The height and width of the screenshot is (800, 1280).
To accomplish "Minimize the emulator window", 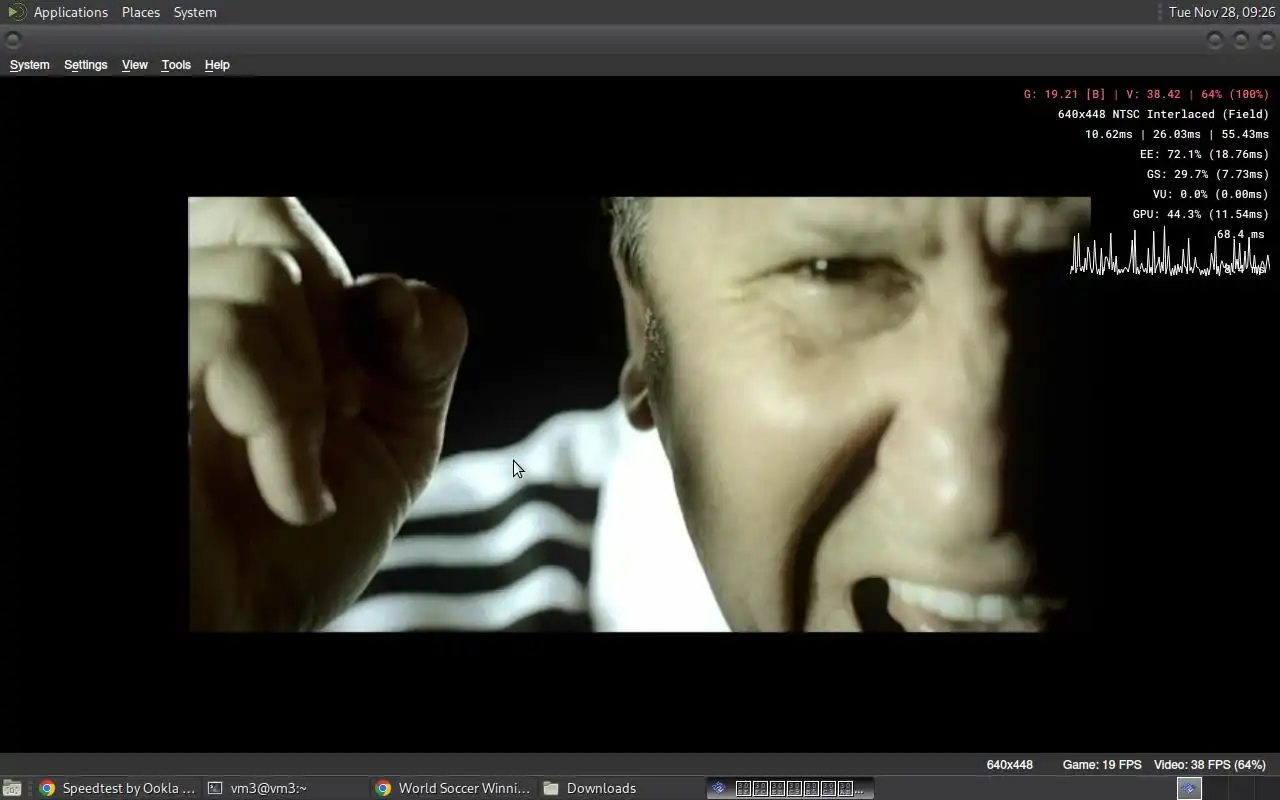I will coord(1215,40).
